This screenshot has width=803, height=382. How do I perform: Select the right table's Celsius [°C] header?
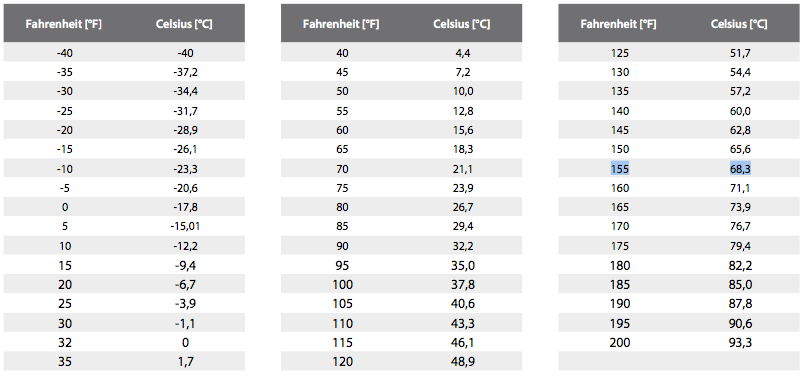click(739, 24)
